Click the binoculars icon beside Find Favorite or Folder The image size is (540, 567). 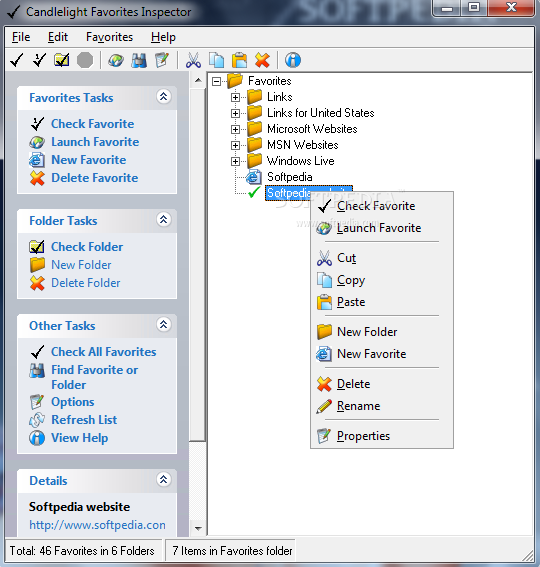[37, 371]
